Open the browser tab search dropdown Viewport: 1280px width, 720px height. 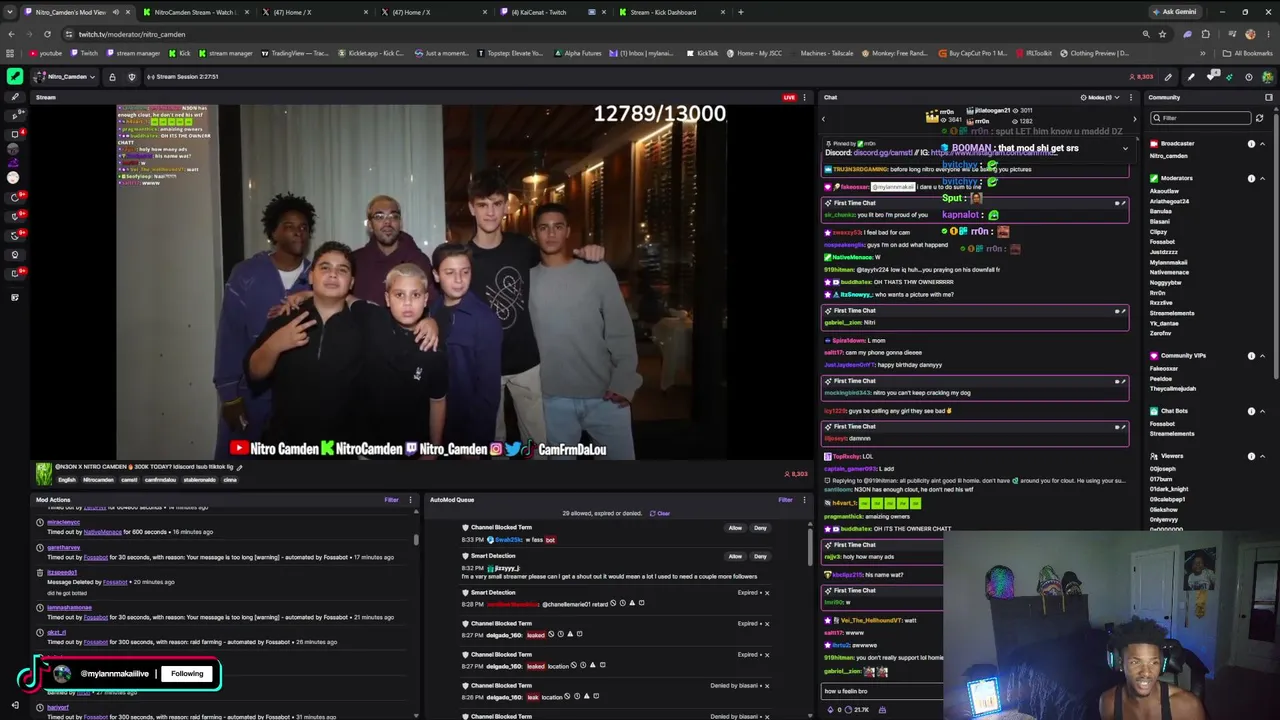click(x=10, y=12)
